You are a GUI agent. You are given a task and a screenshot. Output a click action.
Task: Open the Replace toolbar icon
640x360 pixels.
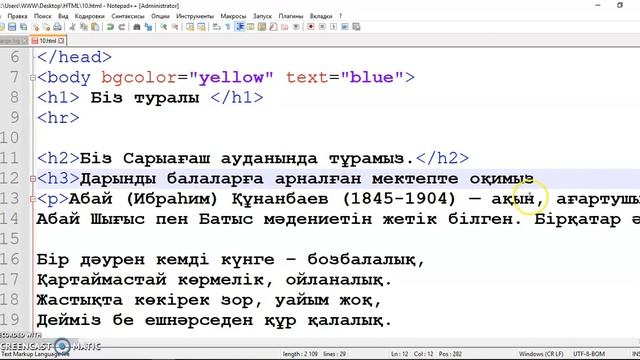(148, 27)
